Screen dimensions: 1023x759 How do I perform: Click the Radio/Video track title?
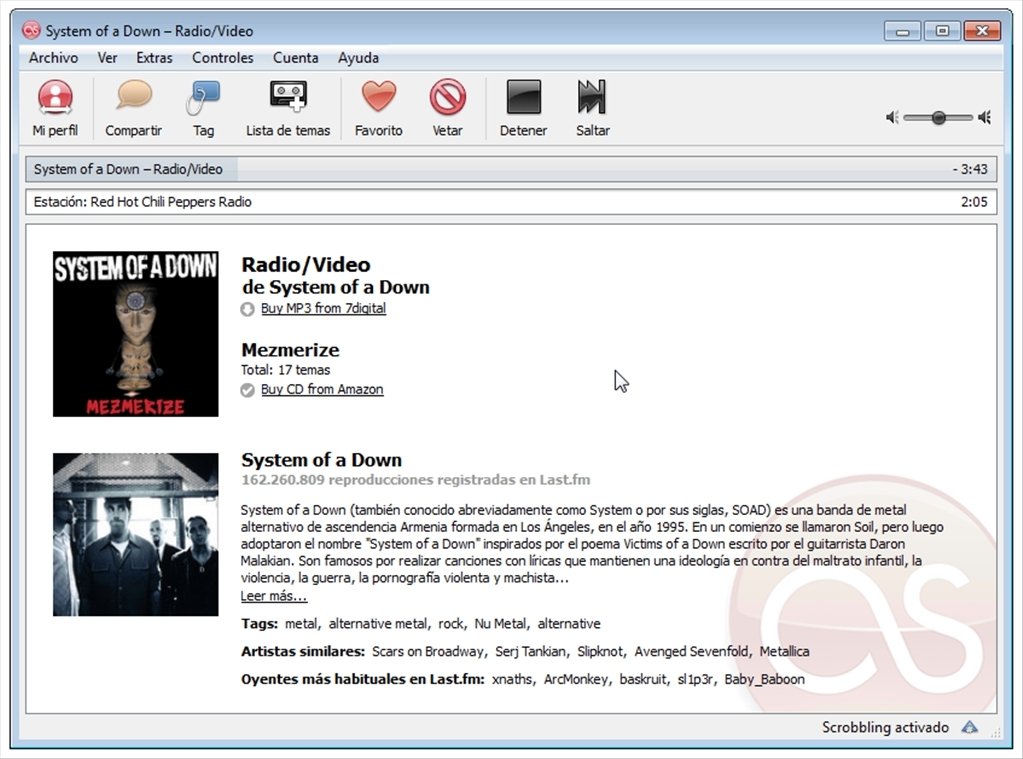[305, 265]
